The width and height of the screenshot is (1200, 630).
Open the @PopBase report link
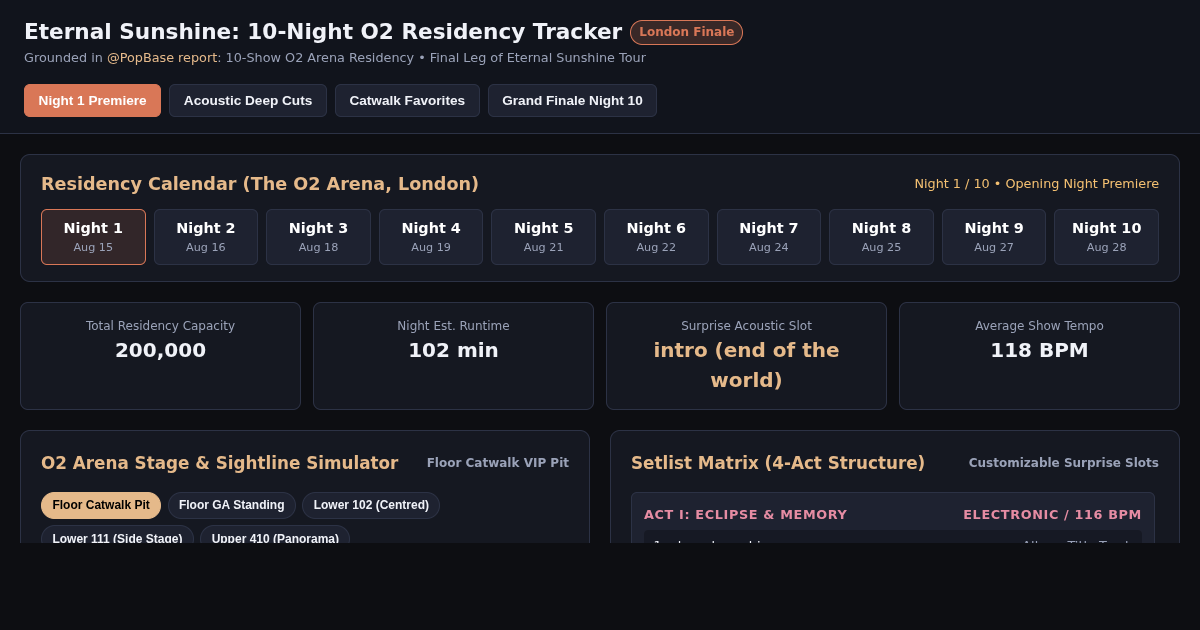pyautogui.click(x=162, y=58)
